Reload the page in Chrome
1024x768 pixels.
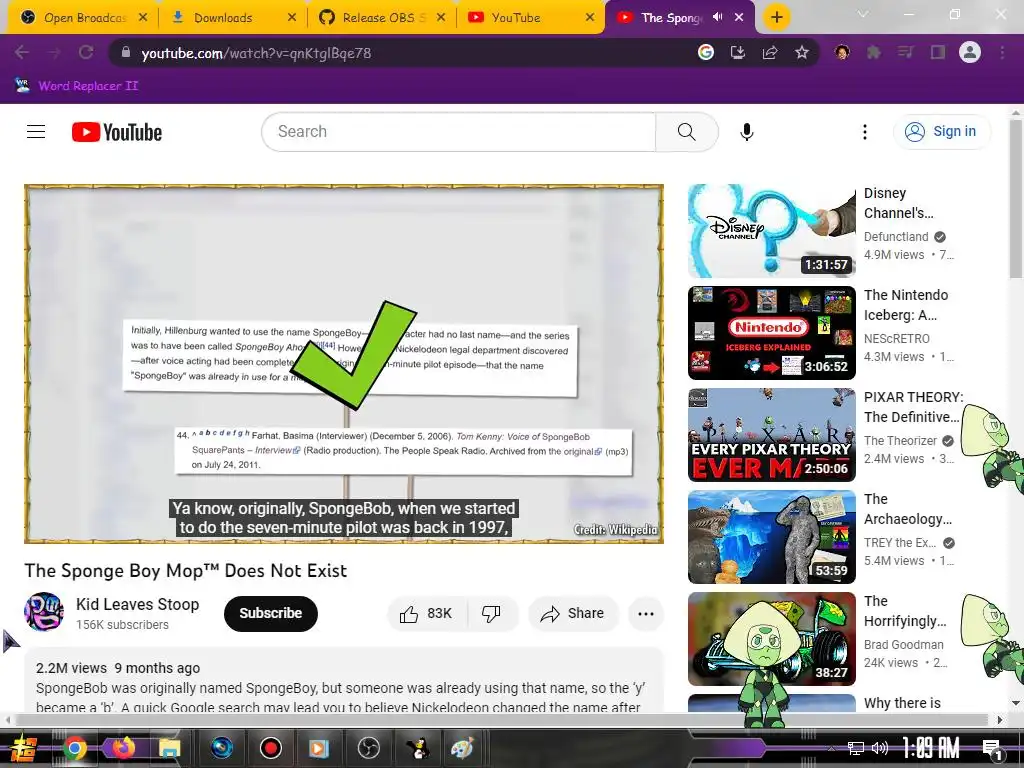(x=86, y=52)
